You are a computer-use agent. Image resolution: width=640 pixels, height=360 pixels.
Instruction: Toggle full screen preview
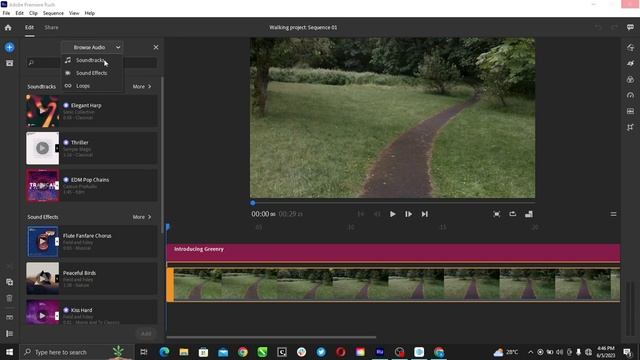pos(496,214)
